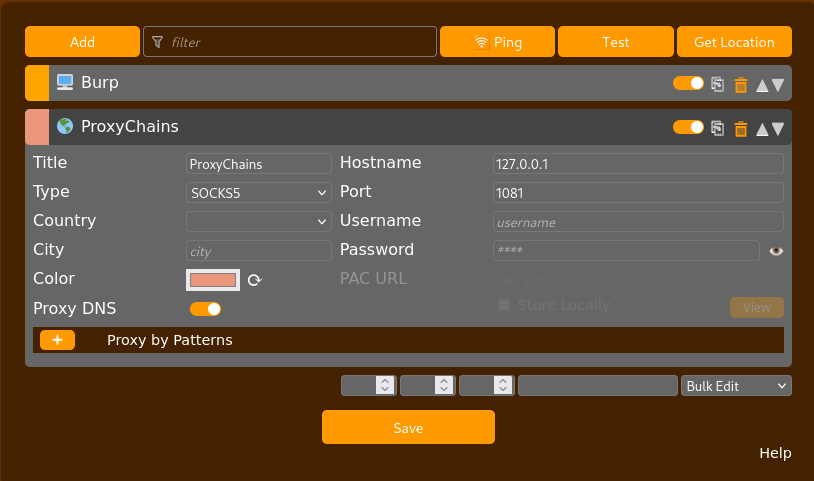Open the Country dropdown
Image resolution: width=814 pixels, height=481 pixels.
pos(259,222)
